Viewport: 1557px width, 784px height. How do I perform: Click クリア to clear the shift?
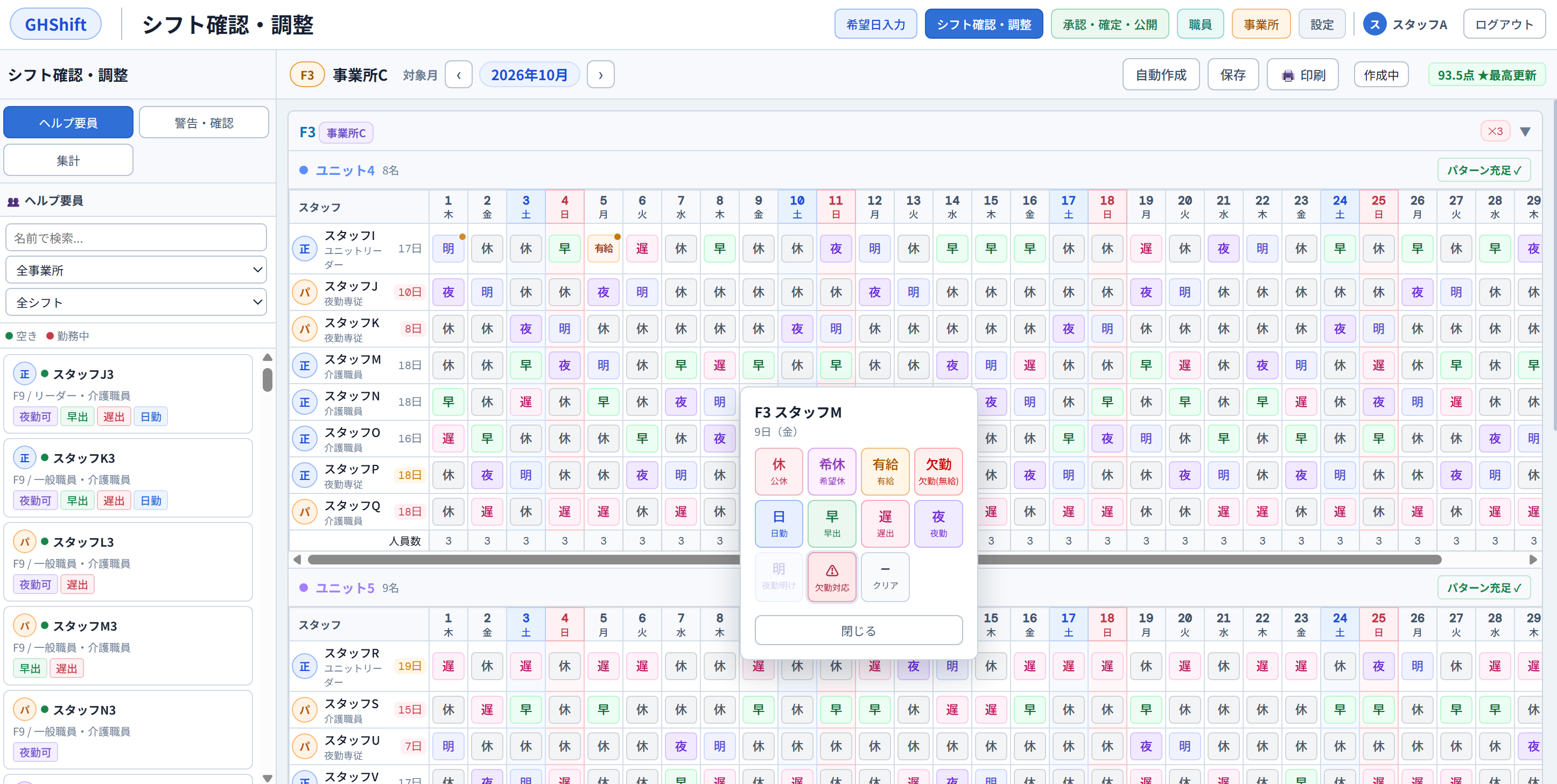point(885,576)
